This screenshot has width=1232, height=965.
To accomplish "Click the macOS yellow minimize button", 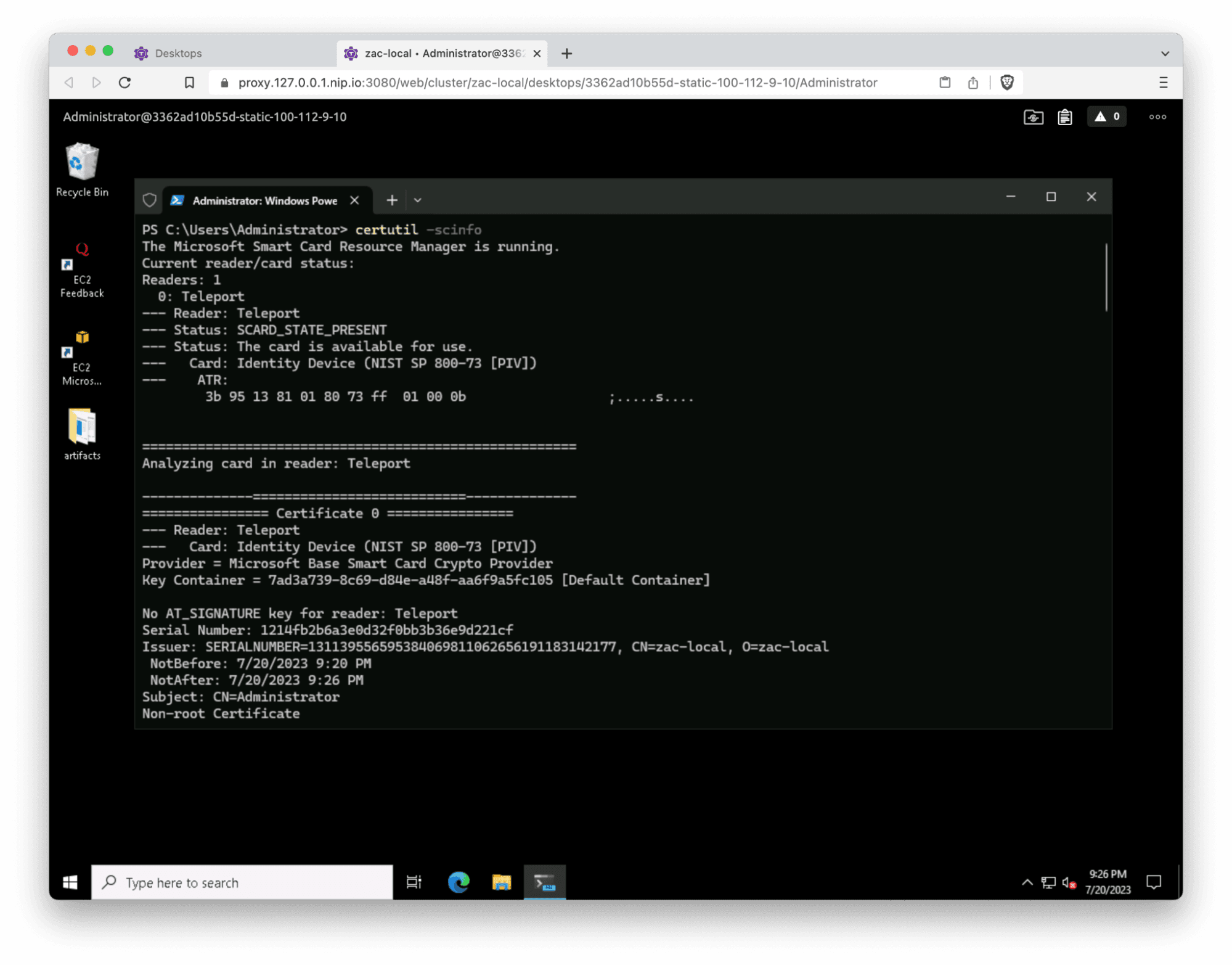I will (90, 51).
